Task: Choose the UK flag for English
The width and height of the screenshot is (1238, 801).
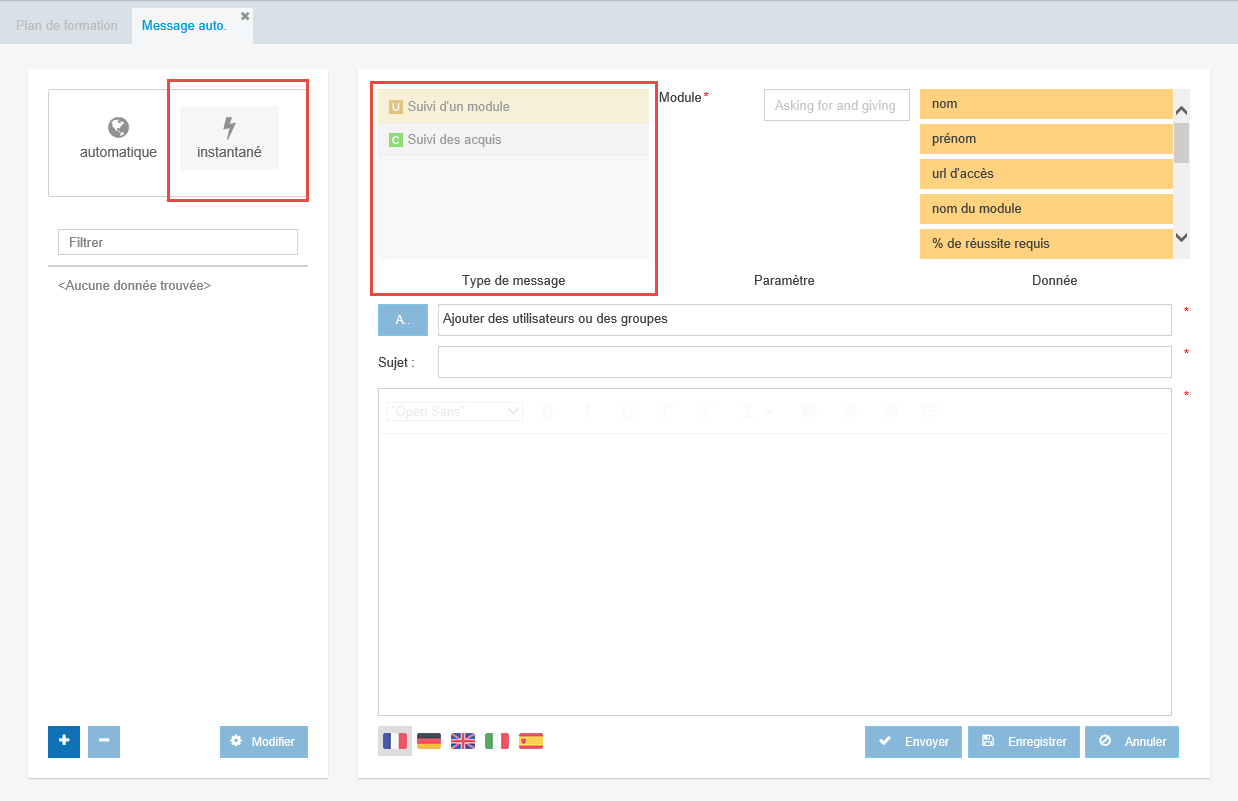Action: 463,741
